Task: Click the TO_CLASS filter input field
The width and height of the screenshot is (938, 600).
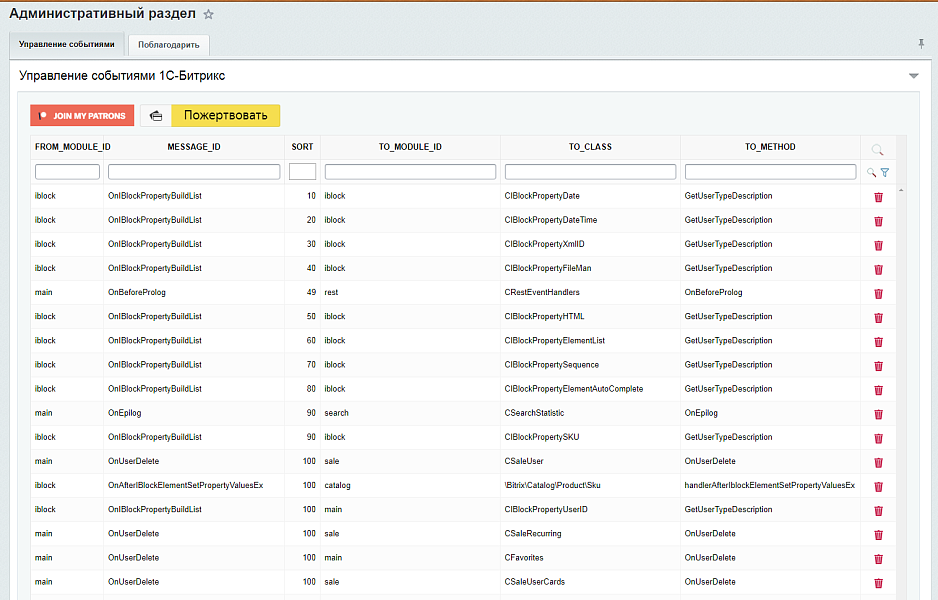Action: tap(590, 172)
